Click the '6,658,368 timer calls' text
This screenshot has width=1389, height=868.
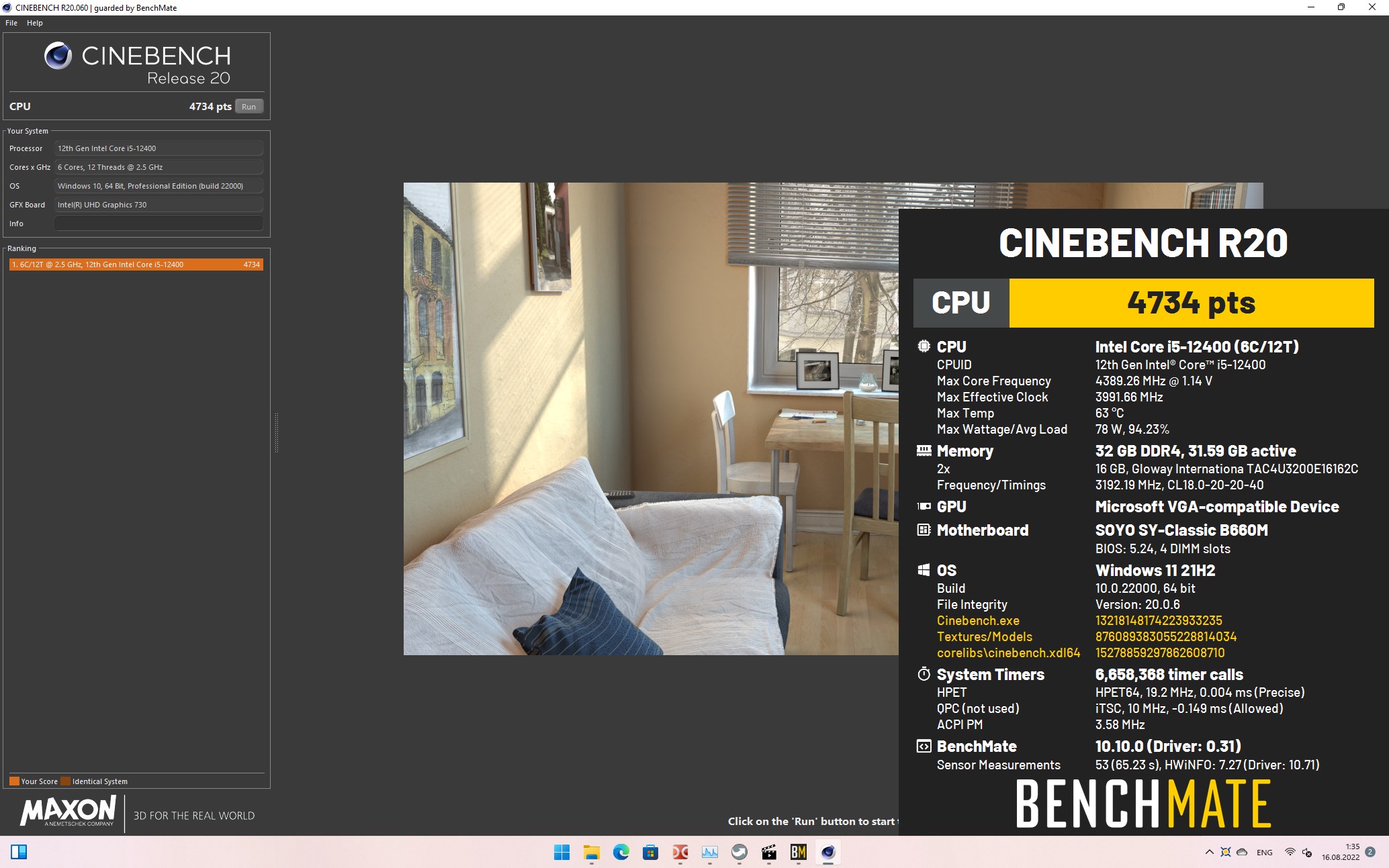tap(1169, 674)
